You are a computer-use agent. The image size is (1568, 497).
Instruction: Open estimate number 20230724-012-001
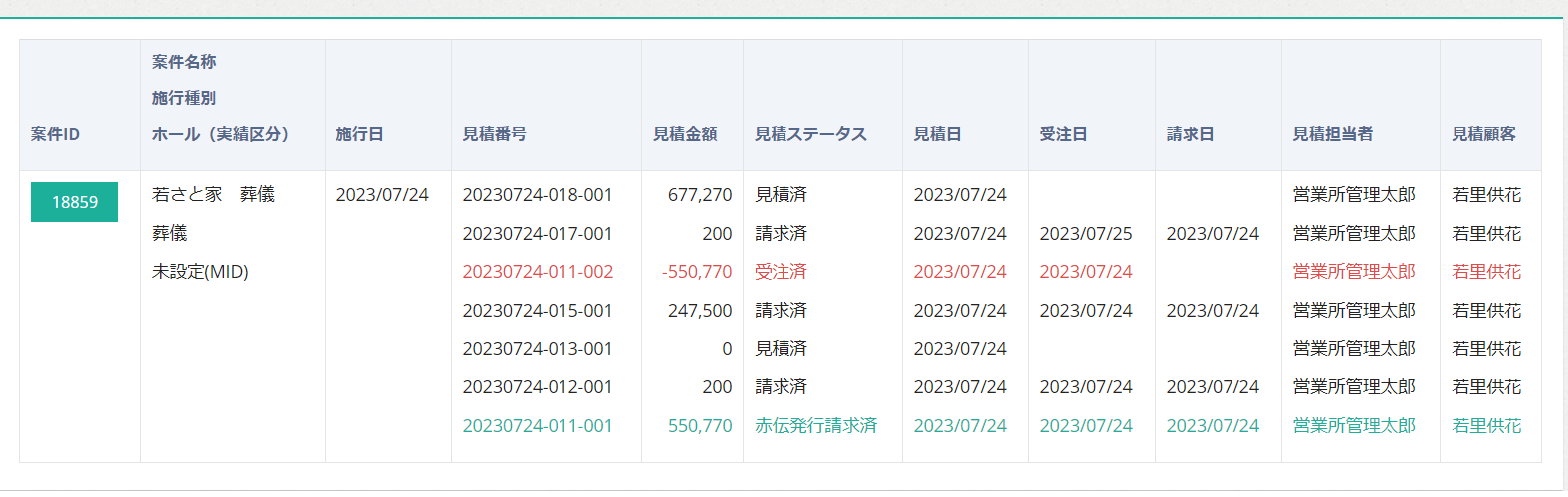click(x=538, y=387)
